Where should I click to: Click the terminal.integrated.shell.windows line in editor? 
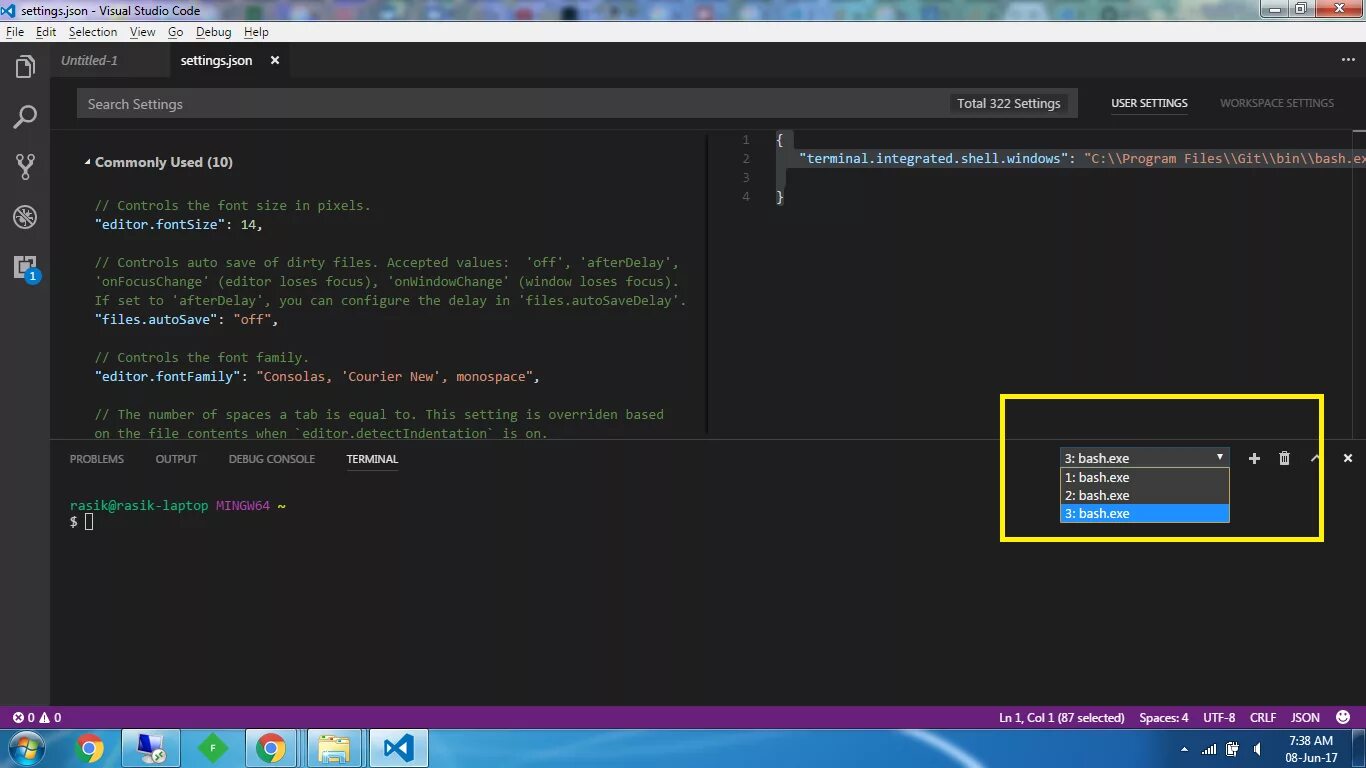point(1082,158)
